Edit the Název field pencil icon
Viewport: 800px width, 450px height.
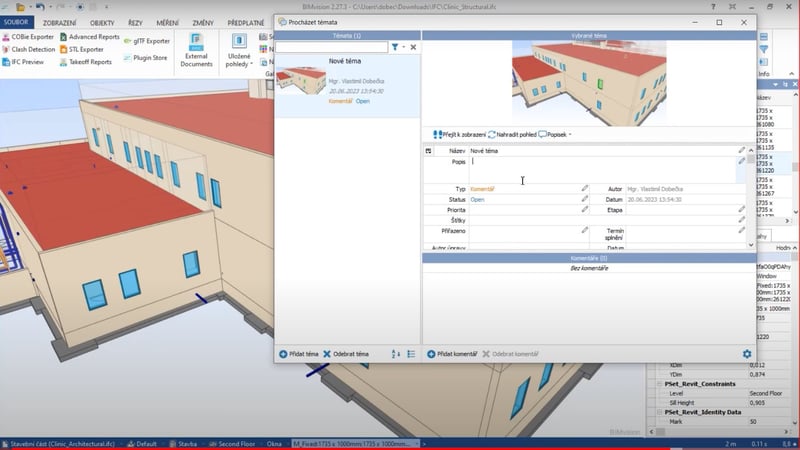tap(742, 151)
